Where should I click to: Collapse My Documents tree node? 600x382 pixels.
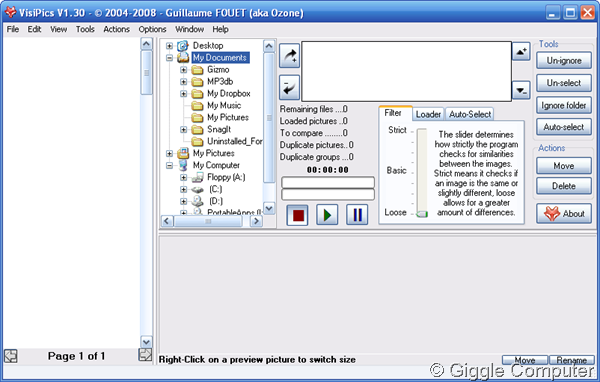pos(170,58)
